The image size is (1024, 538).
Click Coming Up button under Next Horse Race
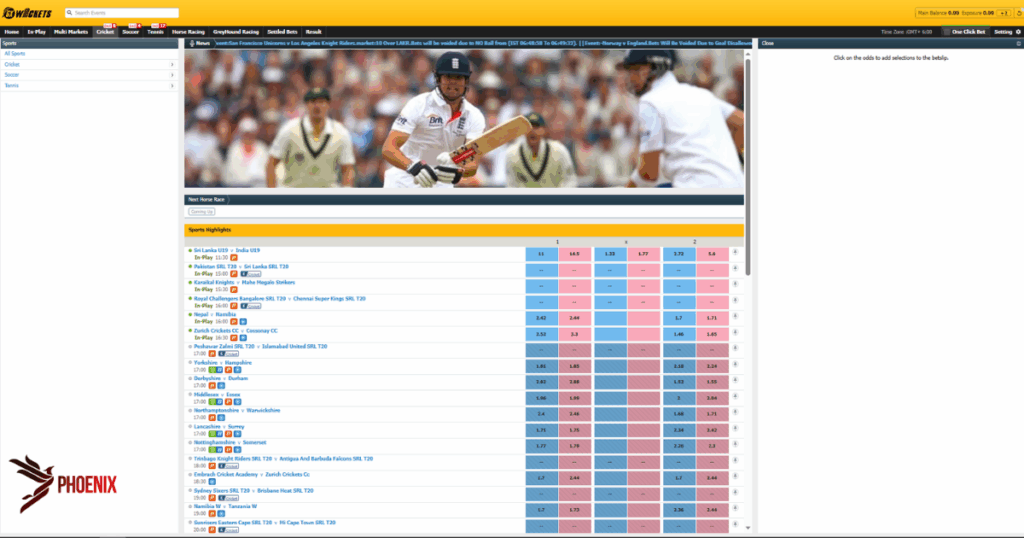[201, 212]
